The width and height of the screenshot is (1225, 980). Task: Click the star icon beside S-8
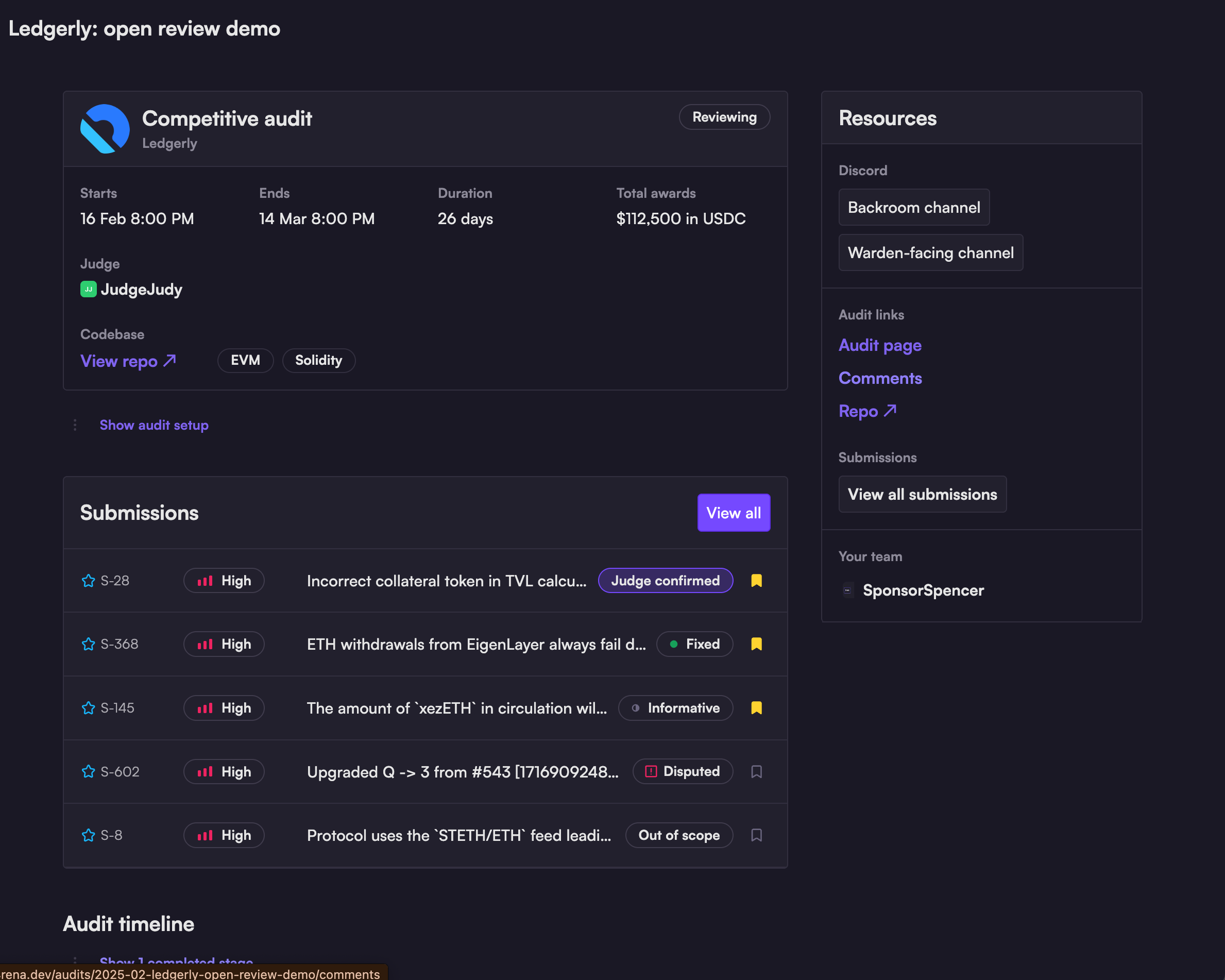(88, 835)
